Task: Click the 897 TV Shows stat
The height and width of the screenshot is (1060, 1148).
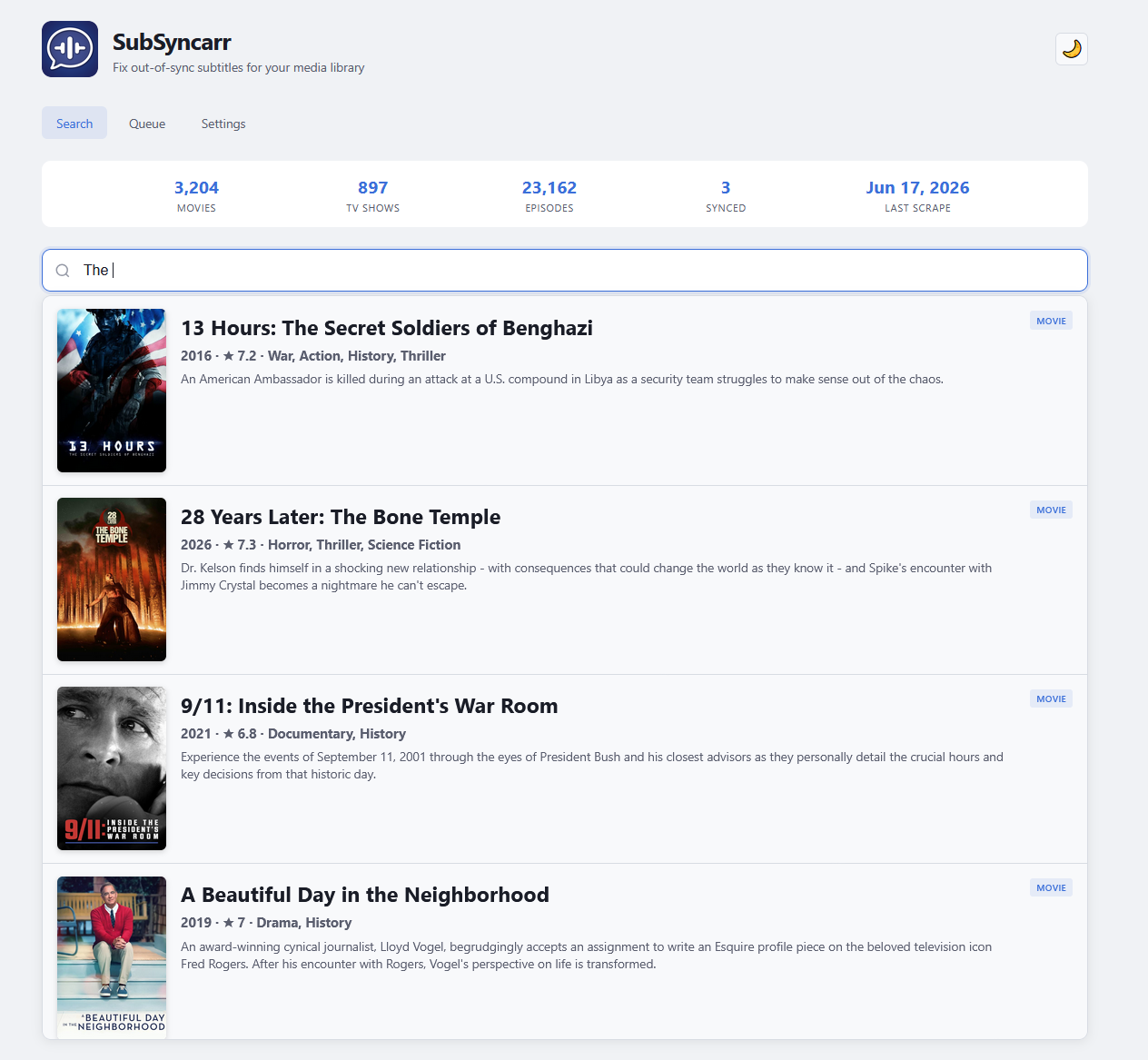Action: [x=372, y=195]
